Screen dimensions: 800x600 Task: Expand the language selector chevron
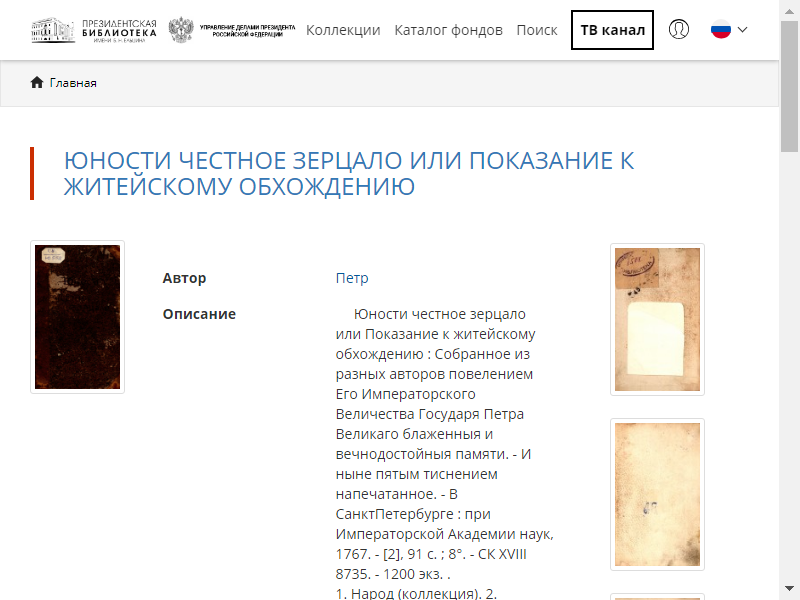point(742,30)
